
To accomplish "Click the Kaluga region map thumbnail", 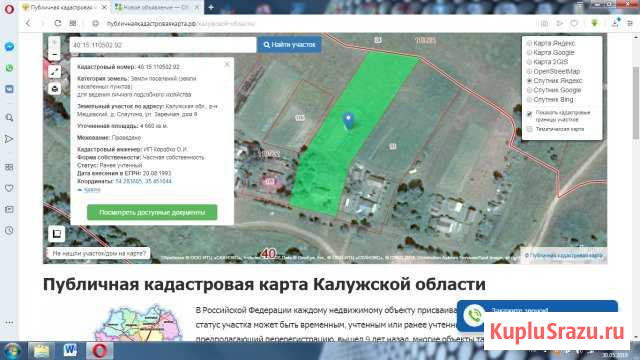I will click(139, 323).
